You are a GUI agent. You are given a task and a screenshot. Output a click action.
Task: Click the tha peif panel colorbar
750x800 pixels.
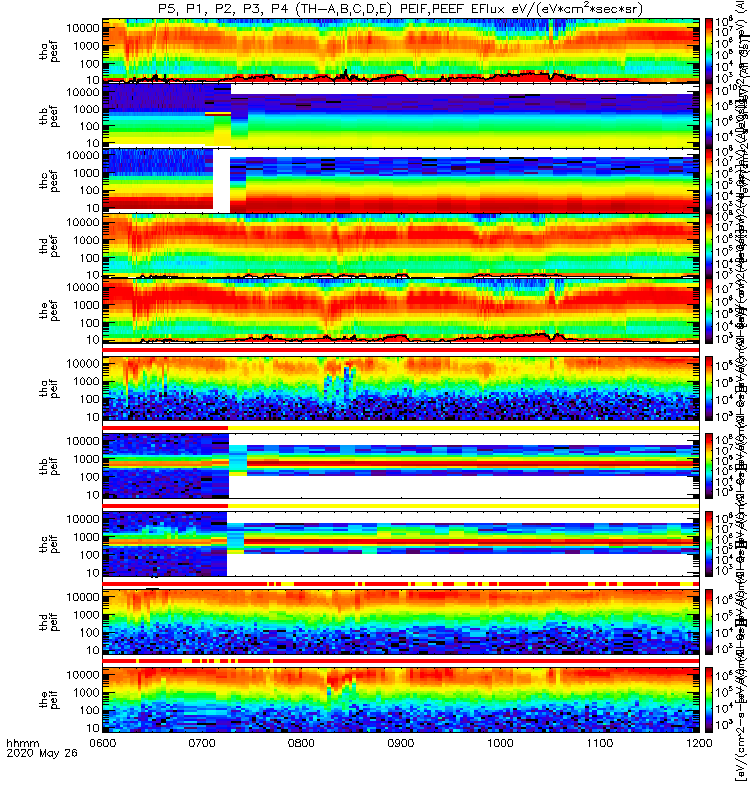709,388
